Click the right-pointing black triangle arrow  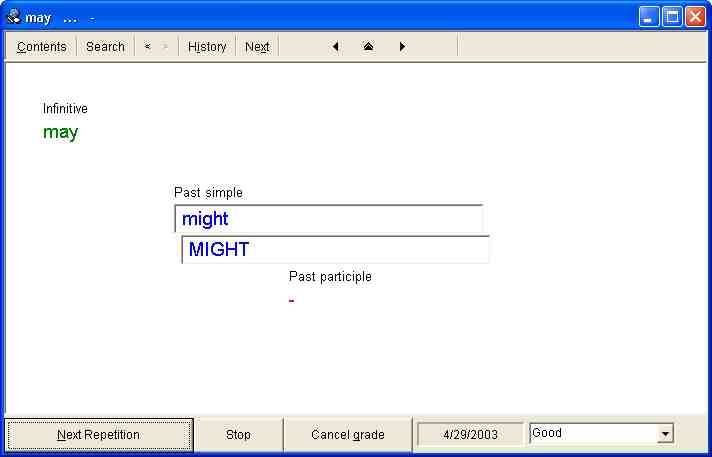[402, 47]
